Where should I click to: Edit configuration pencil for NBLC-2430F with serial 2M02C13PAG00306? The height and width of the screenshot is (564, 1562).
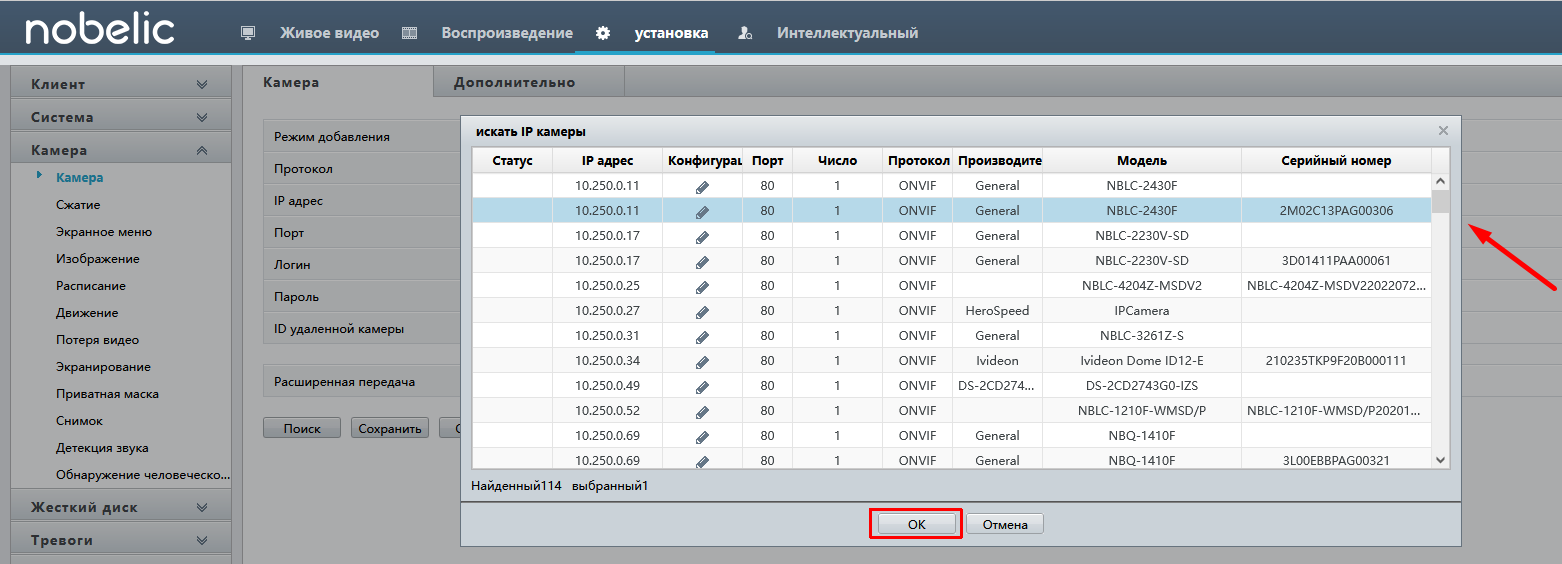pyautogui.click(x=702, y=211)
